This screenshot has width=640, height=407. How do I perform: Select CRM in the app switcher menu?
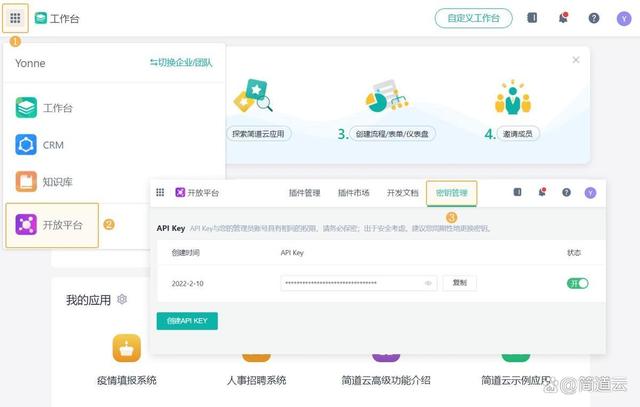[x=52, y=145]
